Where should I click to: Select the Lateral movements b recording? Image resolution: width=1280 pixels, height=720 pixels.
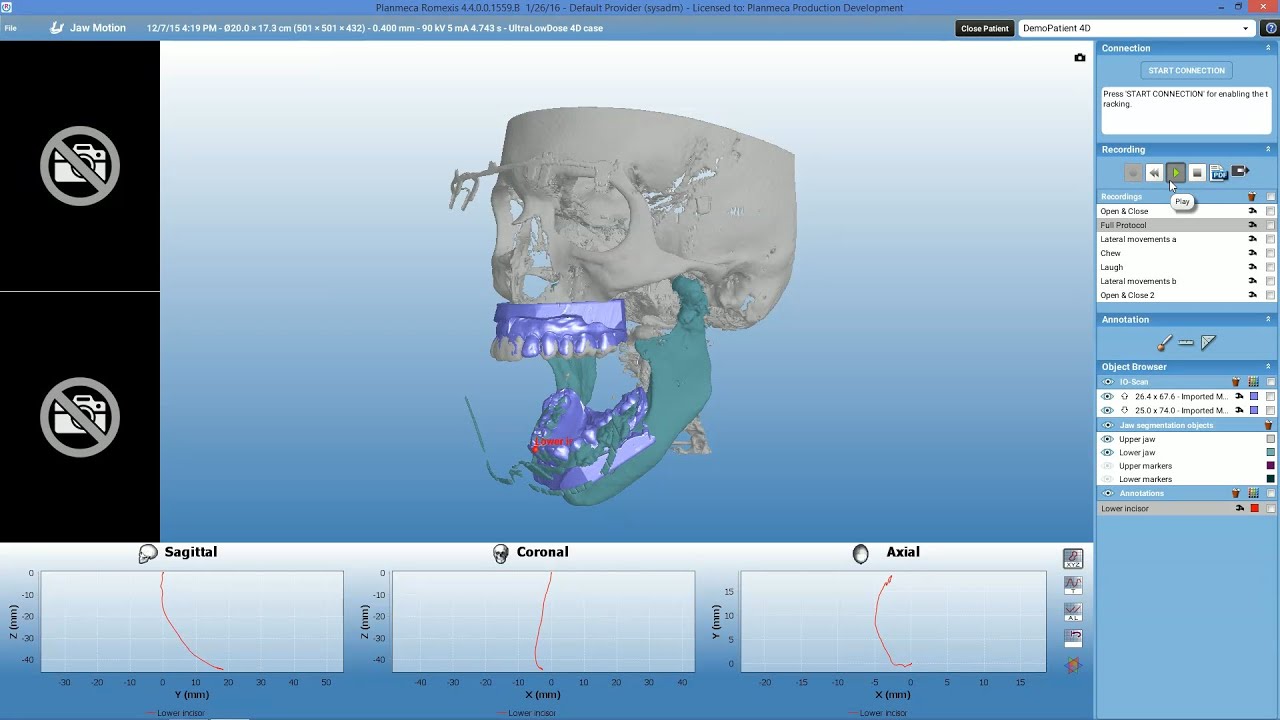pos(1138,281)
